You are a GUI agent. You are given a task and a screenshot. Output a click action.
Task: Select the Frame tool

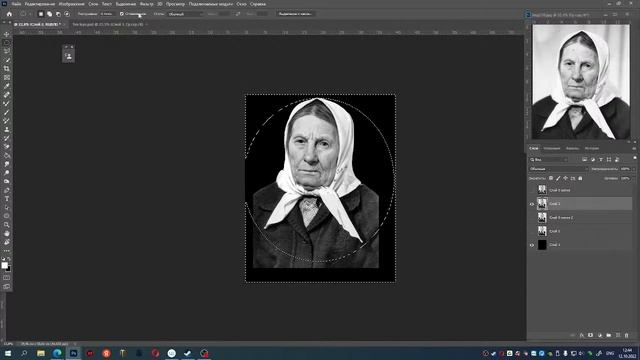coord(7,77)
